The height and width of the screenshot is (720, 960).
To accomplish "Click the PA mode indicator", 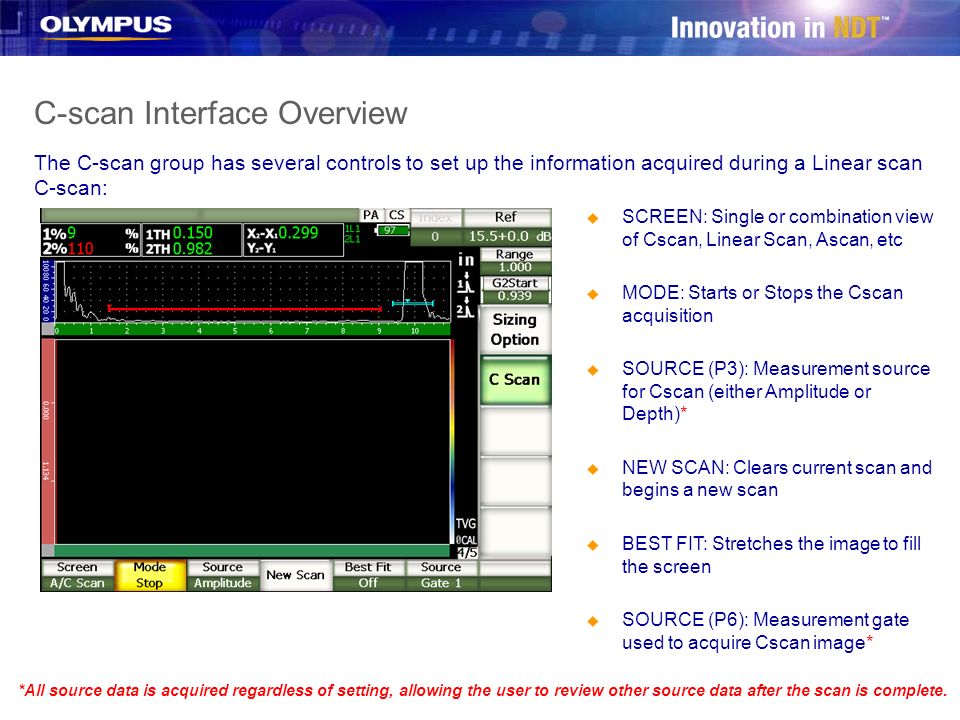I will pos(371,216).
